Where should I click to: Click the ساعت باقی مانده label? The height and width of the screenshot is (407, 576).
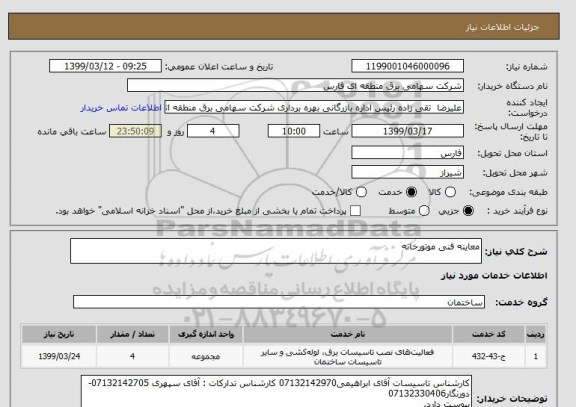tap(72, 132)
